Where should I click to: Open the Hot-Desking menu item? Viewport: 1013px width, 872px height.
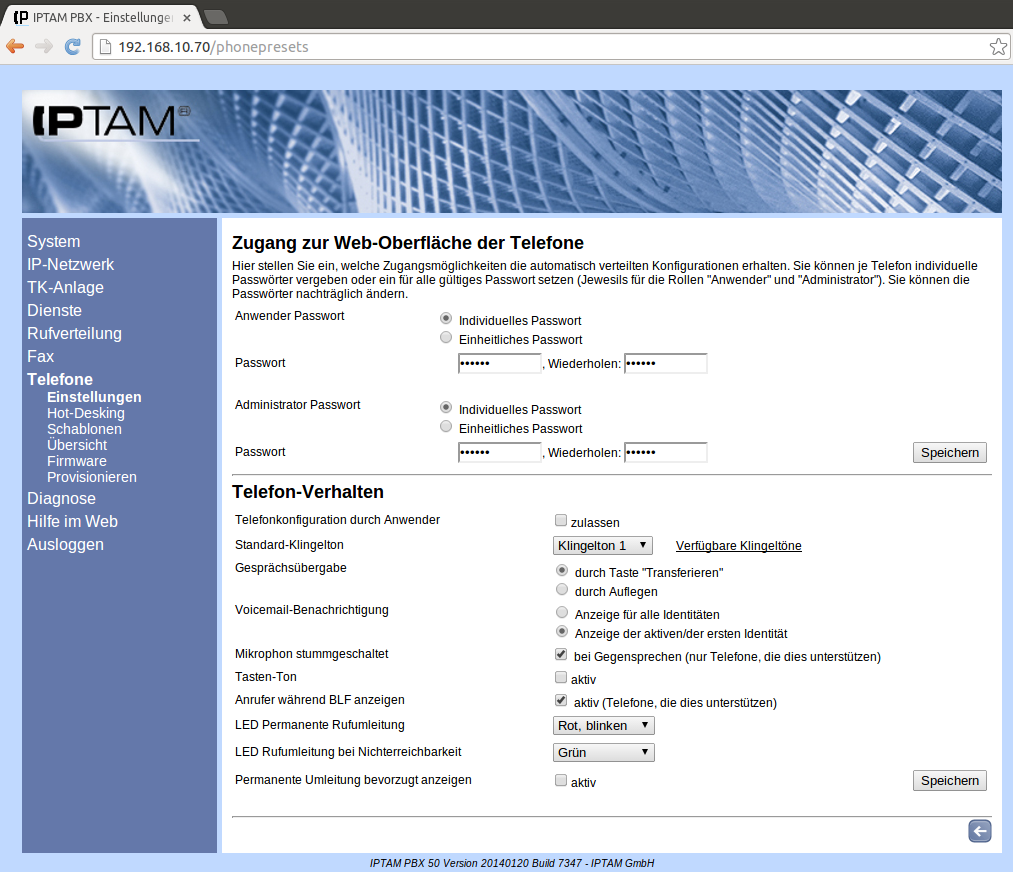tap(85, 413)
